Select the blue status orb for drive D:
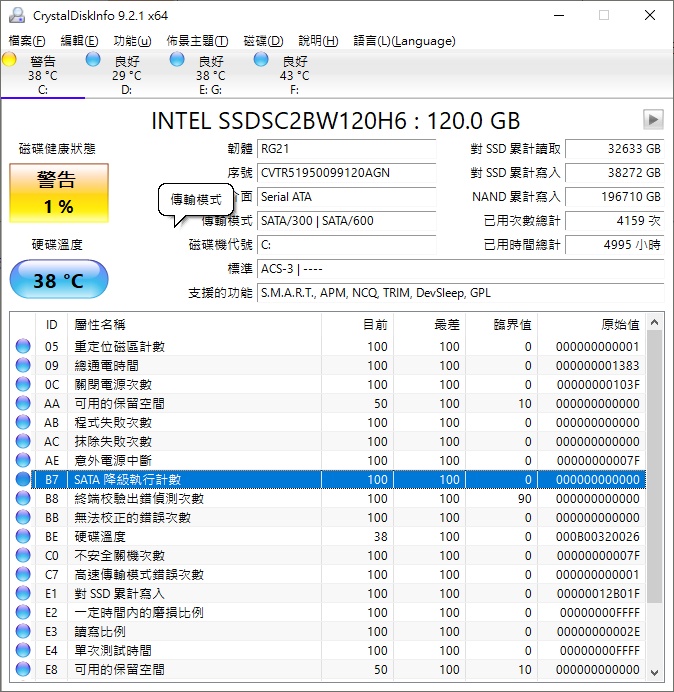Viewport: 674px width, 692px height. (x=93, y=61)
